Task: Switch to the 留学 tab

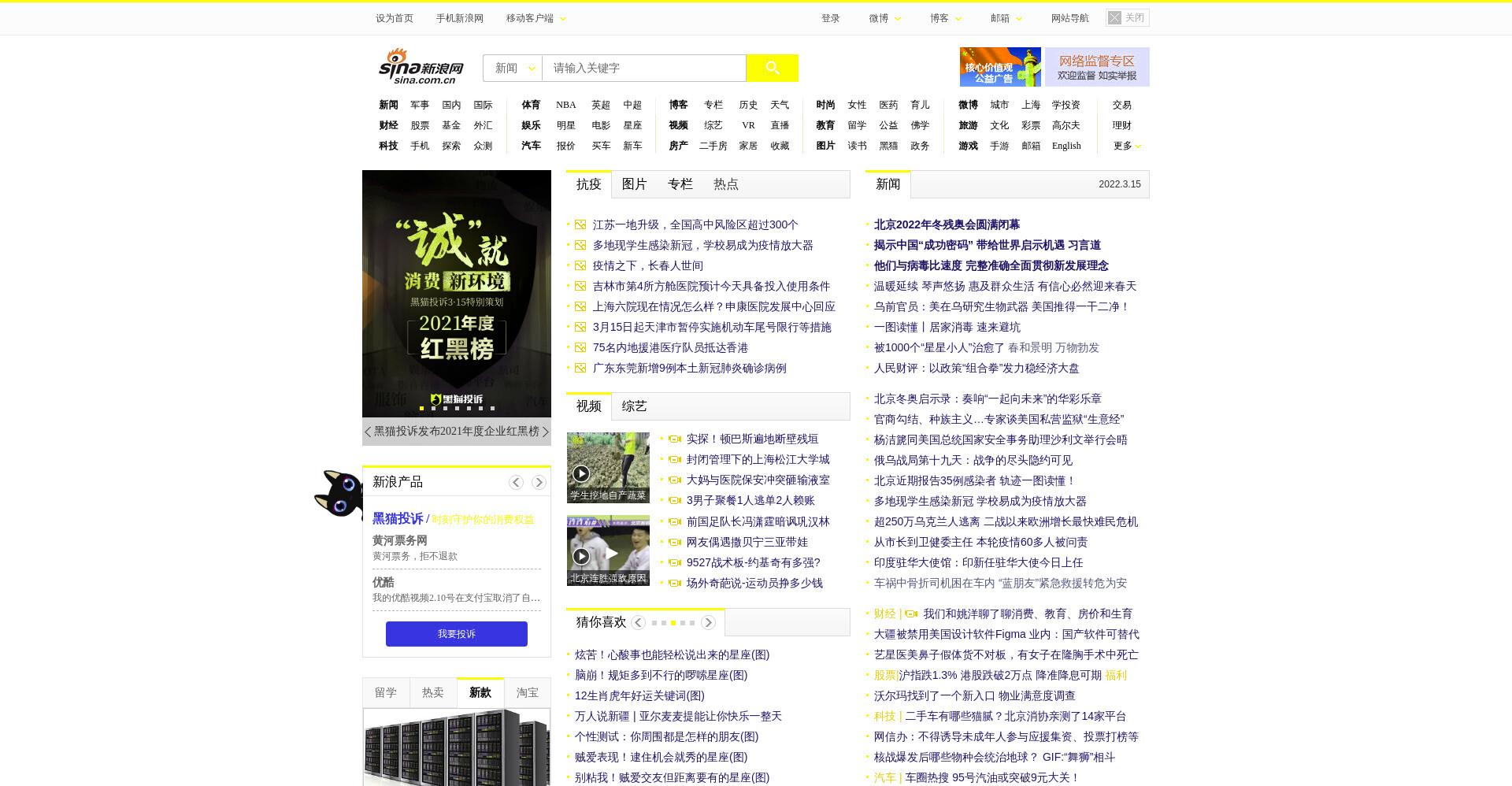Action: point(386,692)
